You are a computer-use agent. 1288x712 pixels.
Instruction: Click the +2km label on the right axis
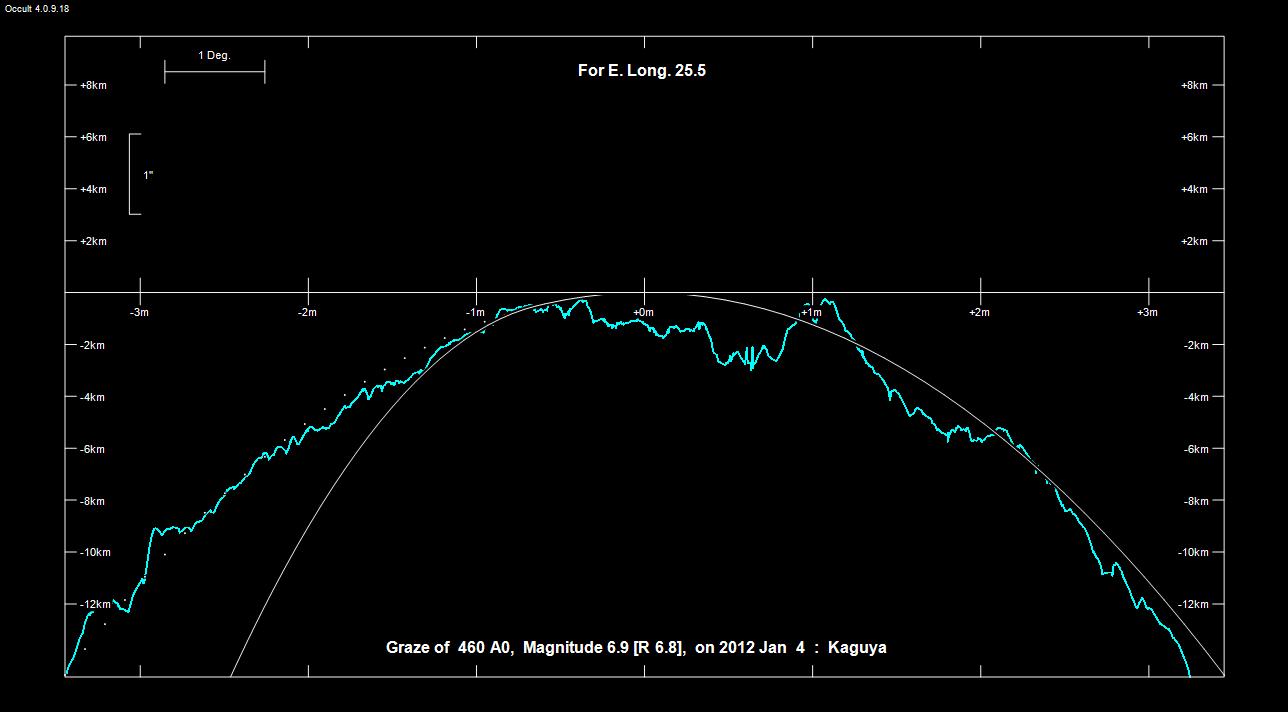(1194, 242)
